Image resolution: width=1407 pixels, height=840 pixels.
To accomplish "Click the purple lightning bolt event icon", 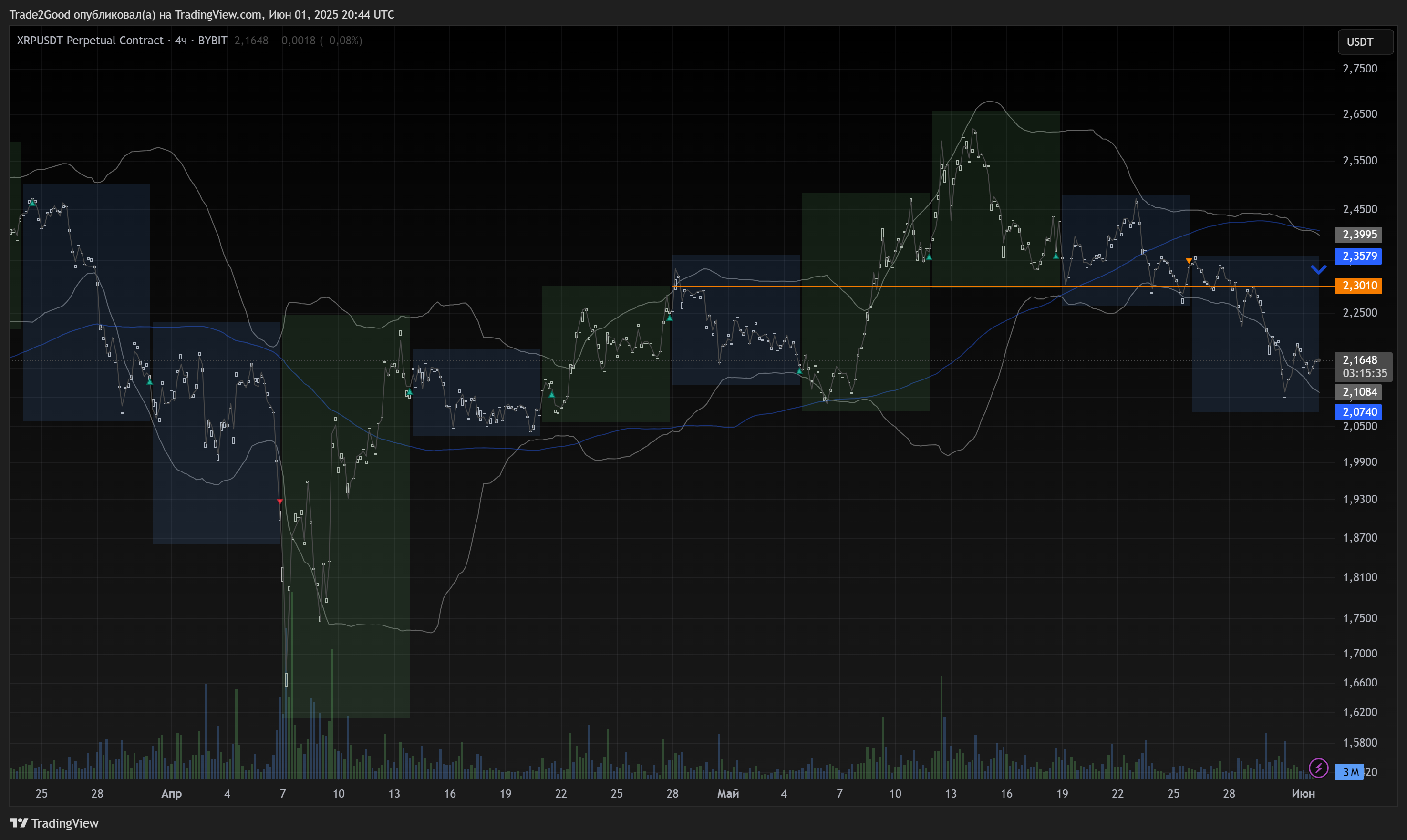I will pos(1319,768).
